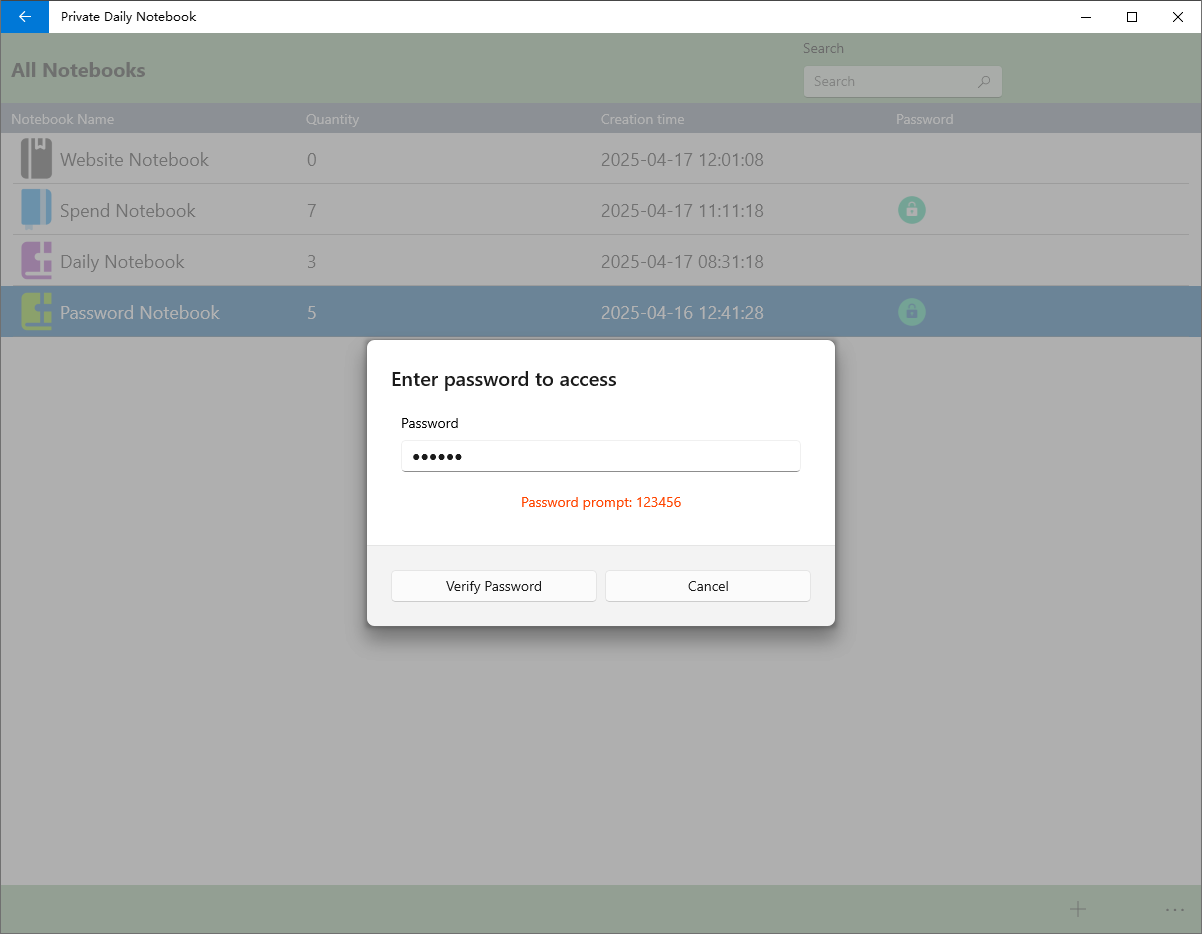Go back with the arrow button
Viewport: 1202px width, 934px height.
(x=25, y=17)
